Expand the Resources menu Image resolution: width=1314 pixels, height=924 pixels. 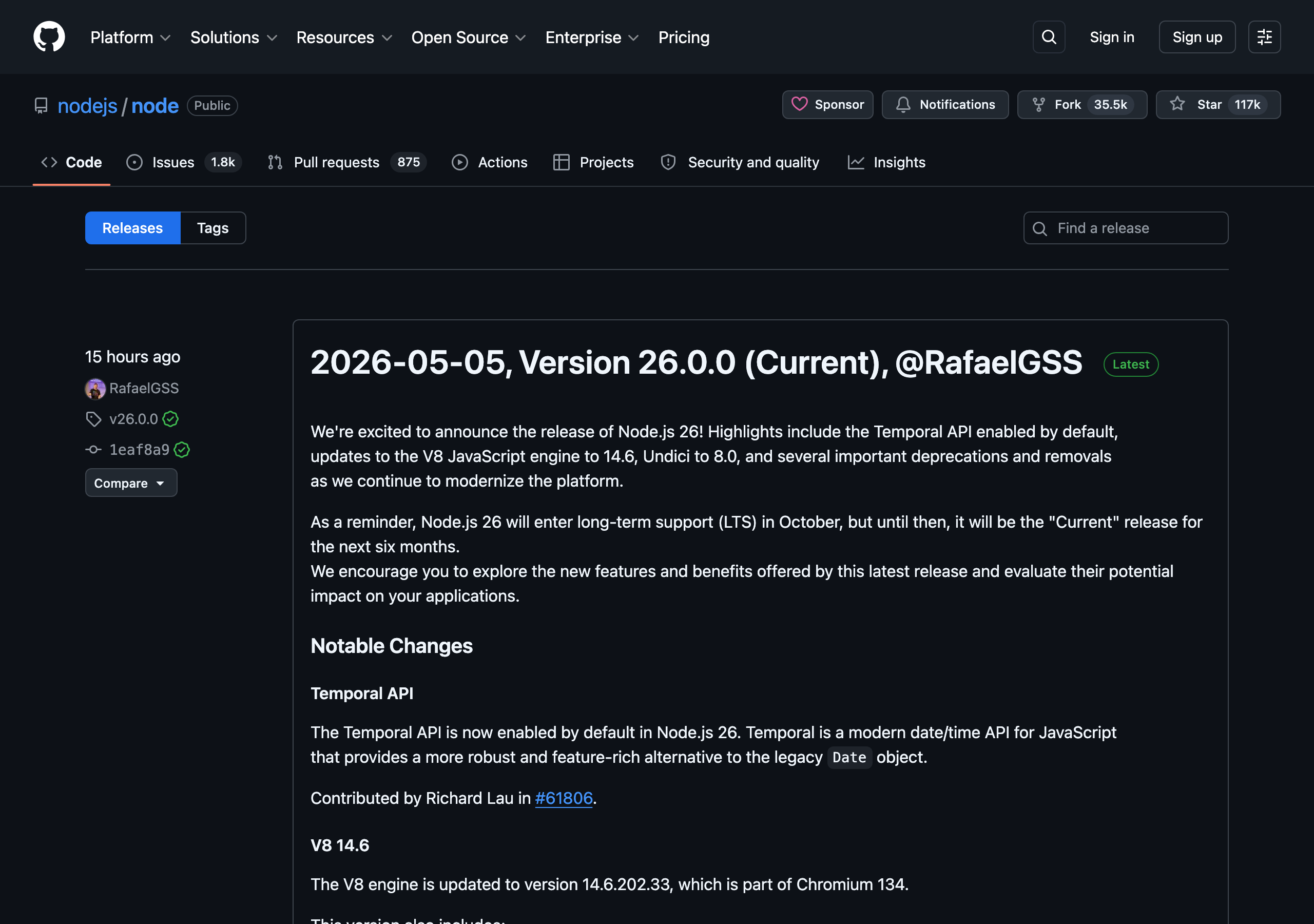[x=344, y=38]
